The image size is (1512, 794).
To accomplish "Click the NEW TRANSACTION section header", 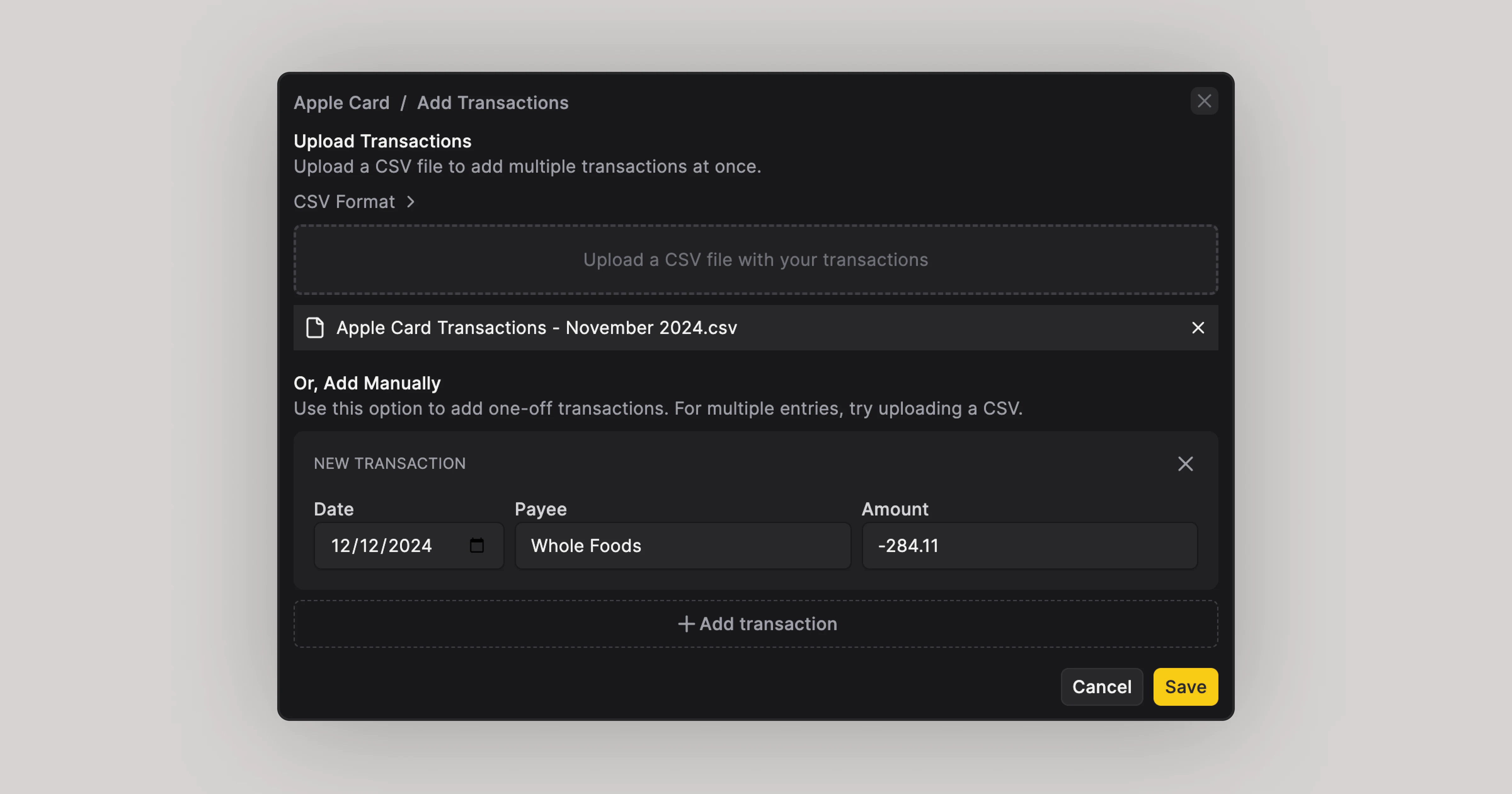I will pyautogui.click(x=390, y=463).
